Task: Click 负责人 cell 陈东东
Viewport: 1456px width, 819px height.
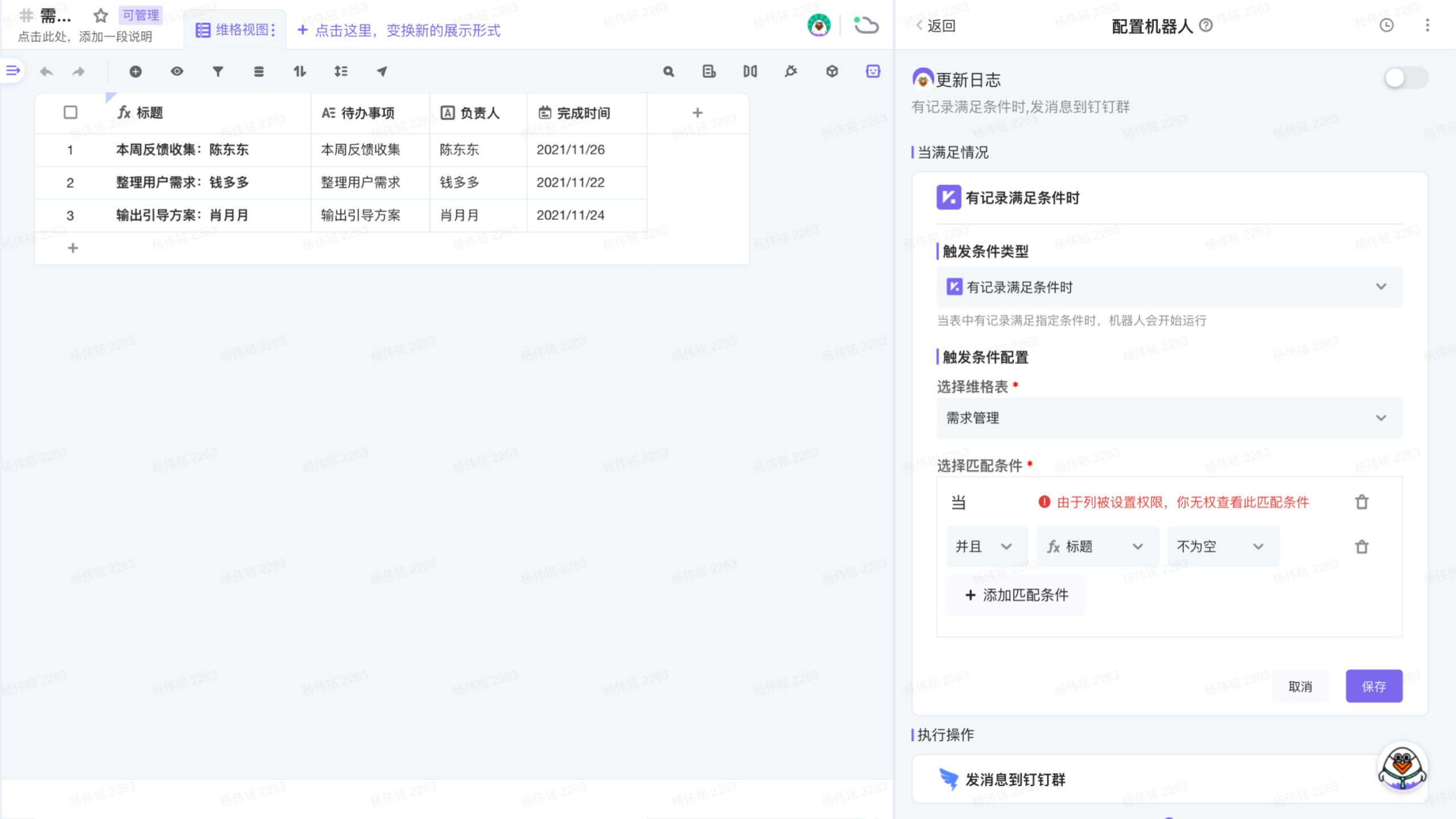Action: pyautogui.click(x=478, y=150)
